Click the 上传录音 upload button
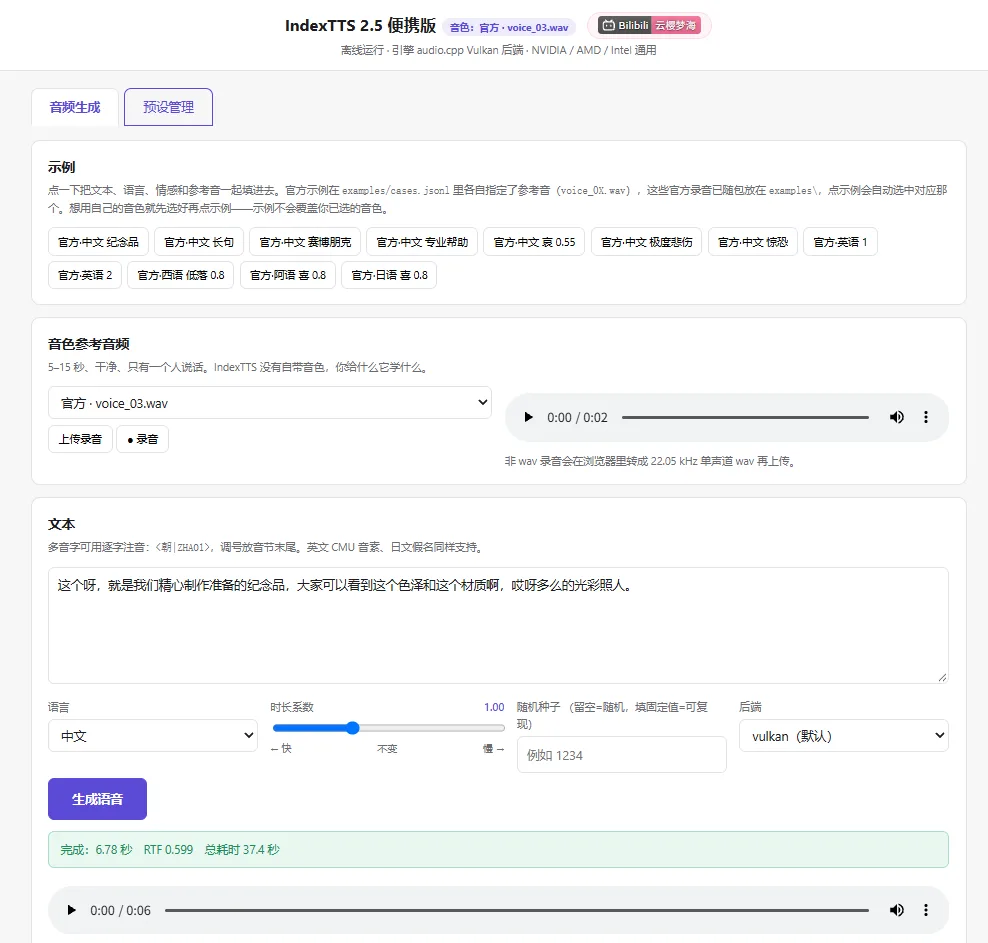Screen dimensions: 988x943 click(x=80, y=439)
